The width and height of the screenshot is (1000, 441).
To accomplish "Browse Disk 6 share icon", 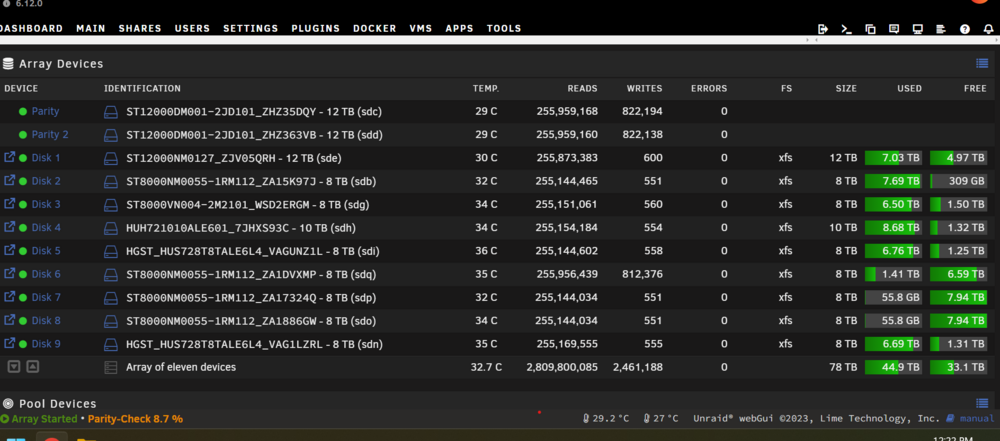I will point(10,274).
